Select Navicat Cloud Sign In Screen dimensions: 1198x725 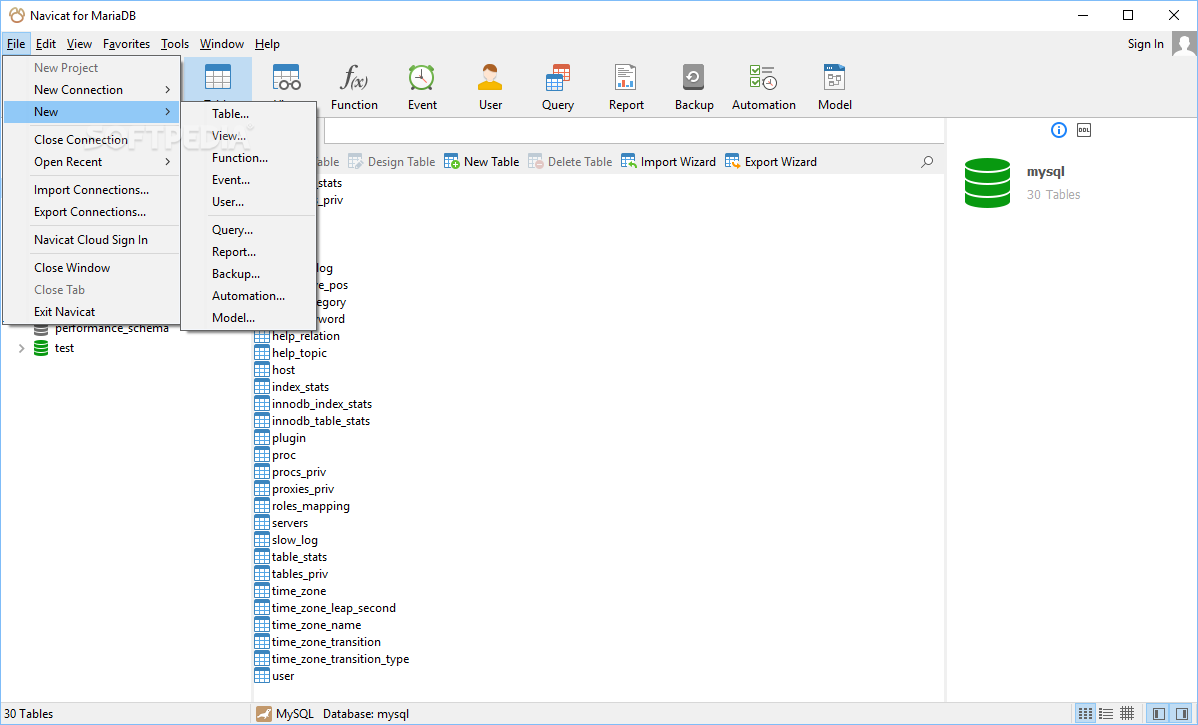[x=92, y=240]
